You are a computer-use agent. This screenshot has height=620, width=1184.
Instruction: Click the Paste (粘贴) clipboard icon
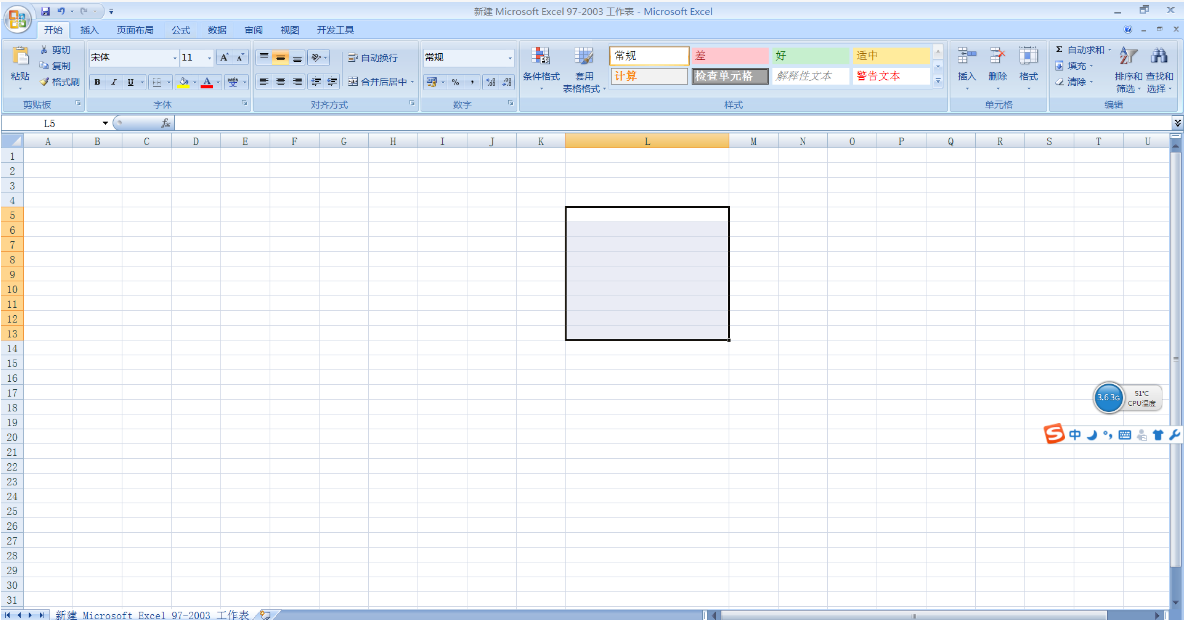click(20, 56)
